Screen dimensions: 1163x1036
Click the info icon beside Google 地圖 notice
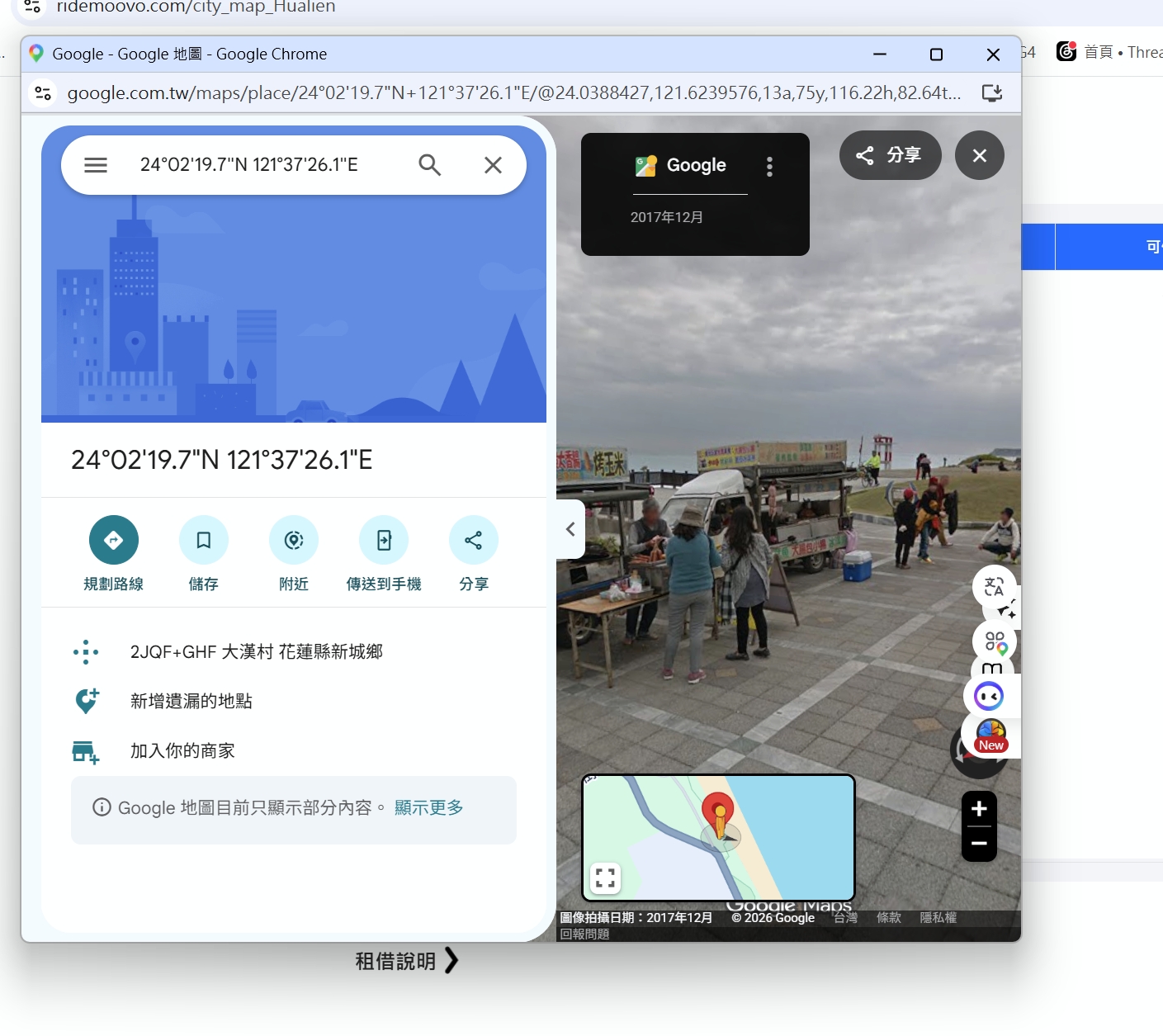pyautogui.click(x=102, y=807)
